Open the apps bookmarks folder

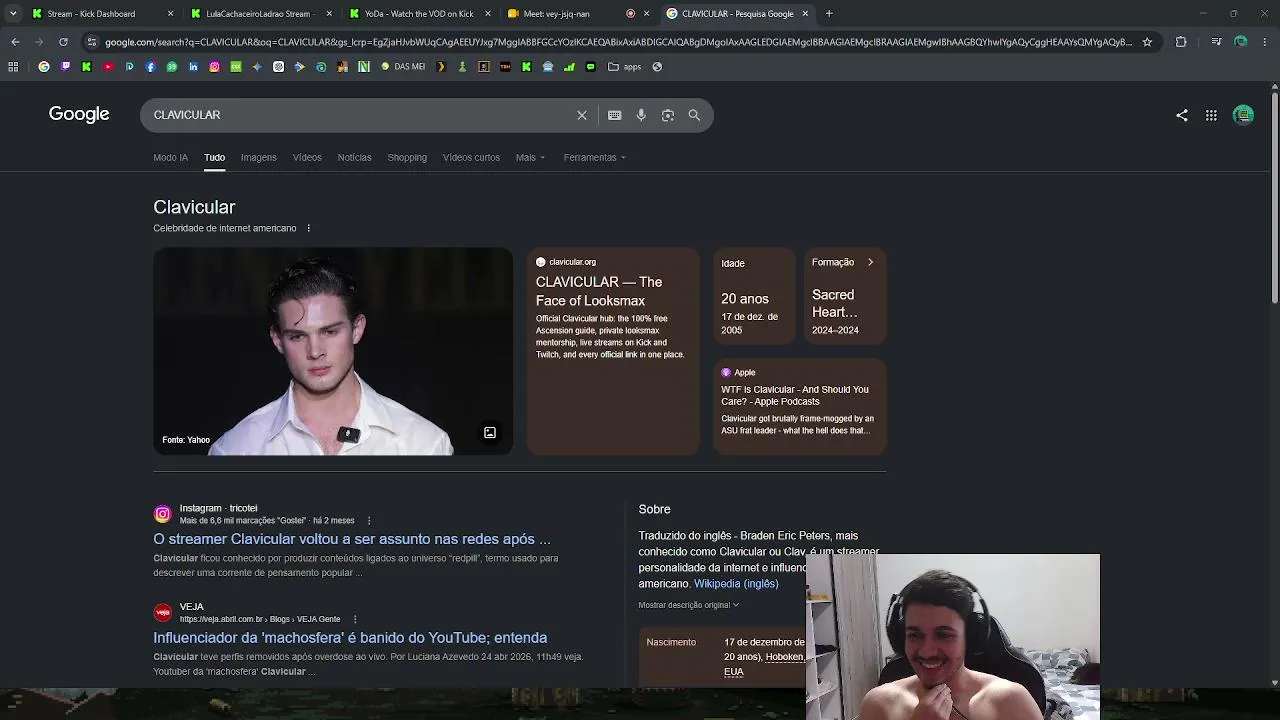coord(625,67)
